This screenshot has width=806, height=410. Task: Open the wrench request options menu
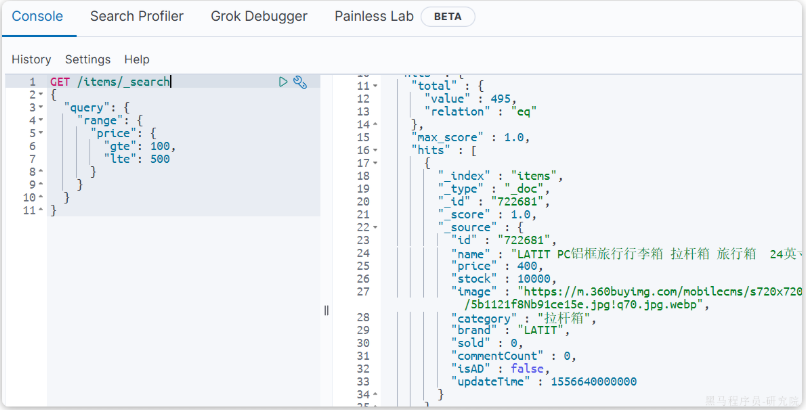pyautogui.click(x=299, y=82)
